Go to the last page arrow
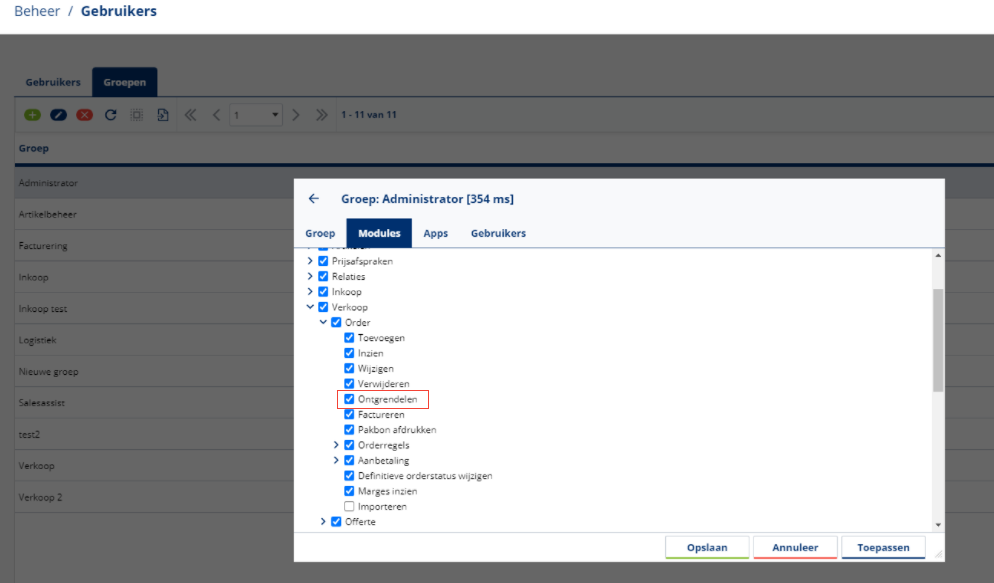The height and width of the screenshot is (583, 994). pos(321,115)
